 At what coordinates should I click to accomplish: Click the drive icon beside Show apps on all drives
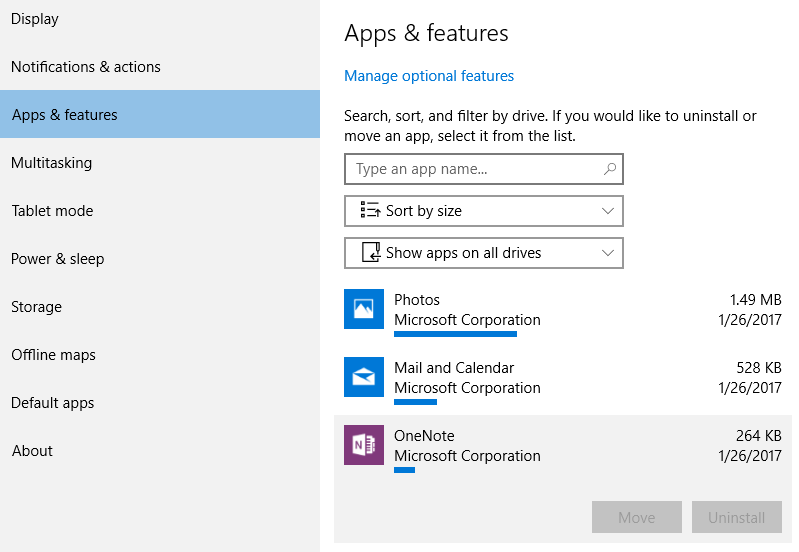pyautogui.click(x=370, y=252)
